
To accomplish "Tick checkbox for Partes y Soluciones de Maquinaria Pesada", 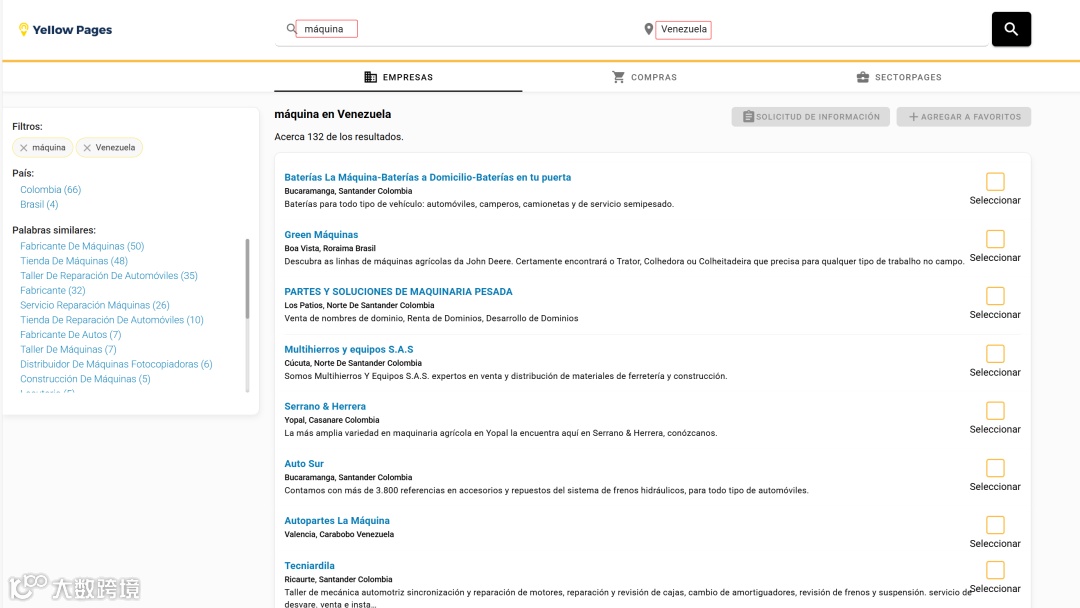I will [x=995, y=296].
